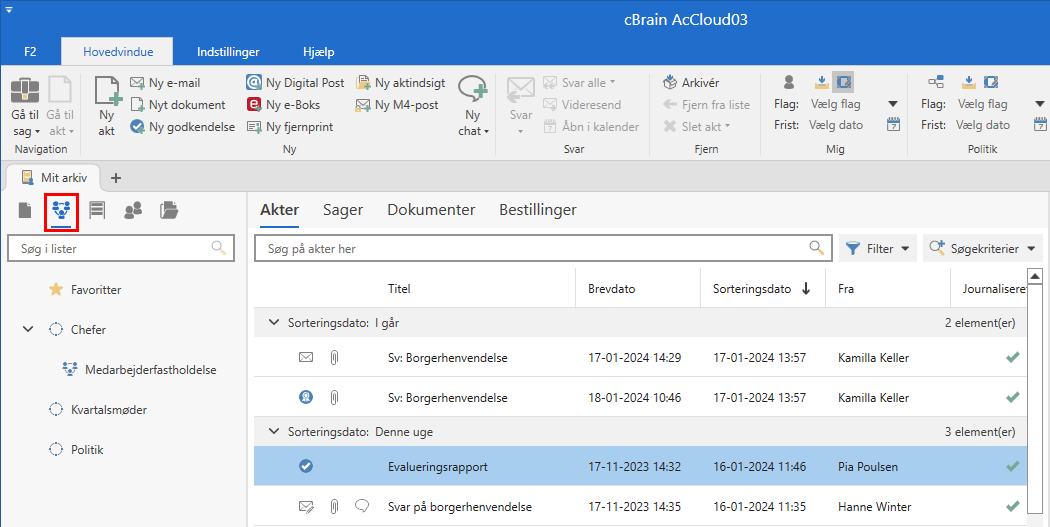Image resolution: width=1050 pixels, height=527 pixels.
Task: Add a new tab with plus button
Action: pyautogui.click(x=115, y=178)
